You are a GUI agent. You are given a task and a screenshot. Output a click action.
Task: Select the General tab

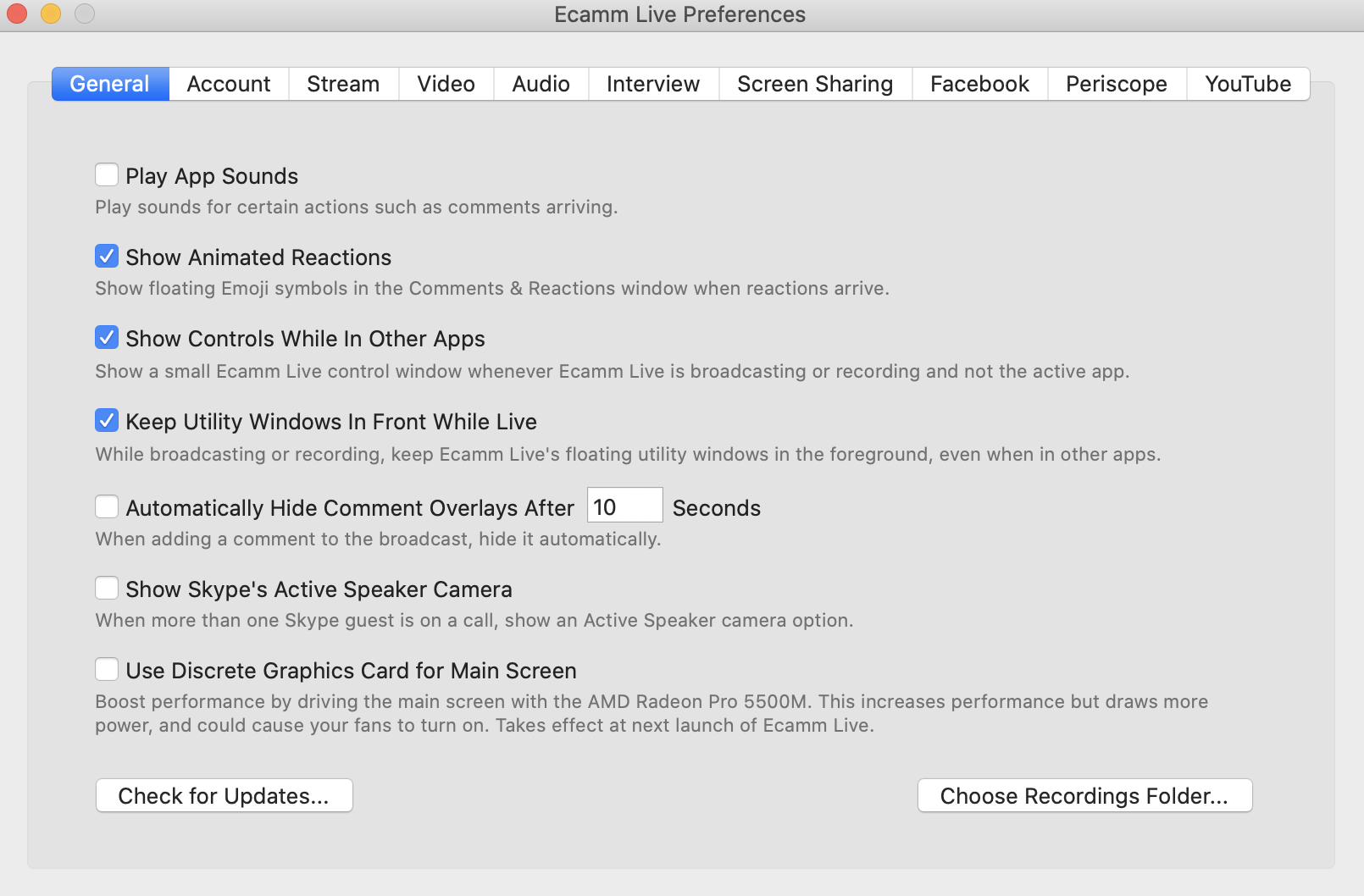(x=110, y=84)
